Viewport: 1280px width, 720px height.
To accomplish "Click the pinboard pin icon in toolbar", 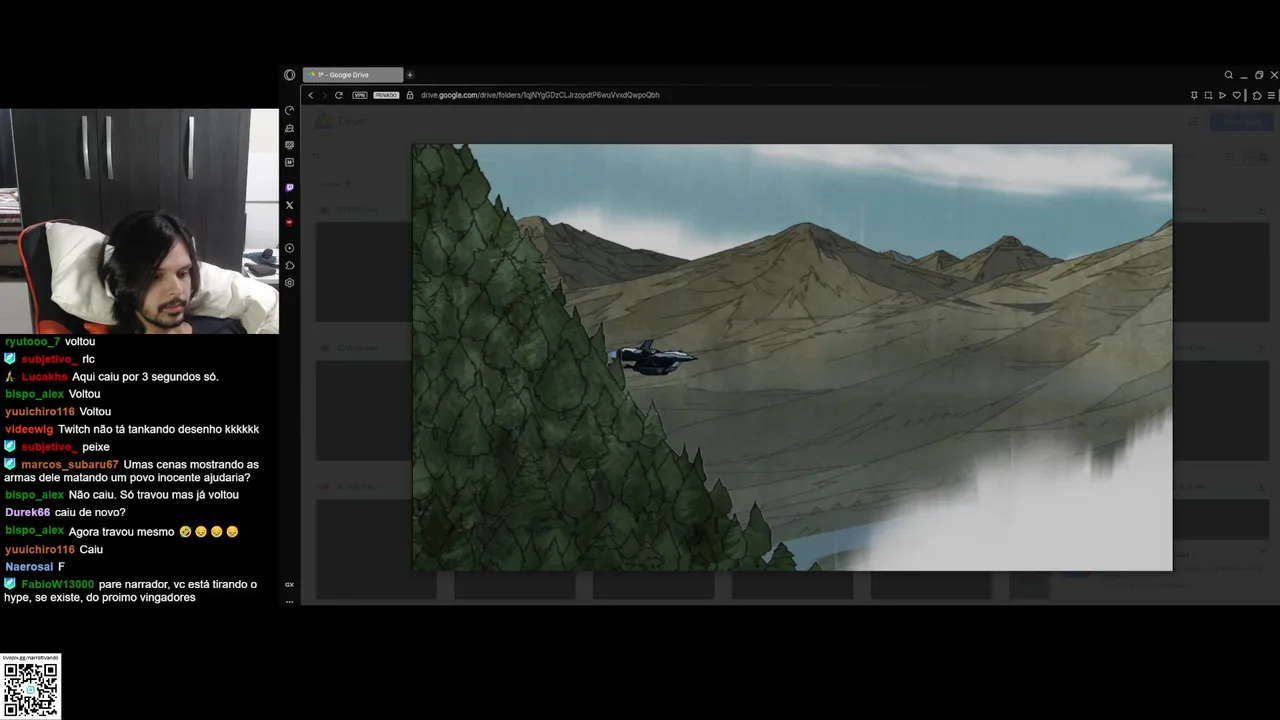I will [1194, 95].
